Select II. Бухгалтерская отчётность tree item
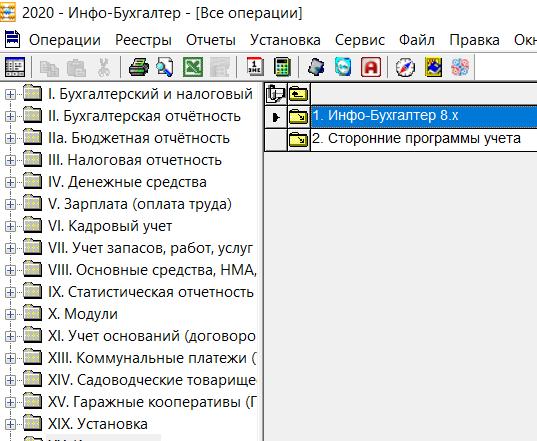The height and width of the screenshot is (441, 537). 144,116
